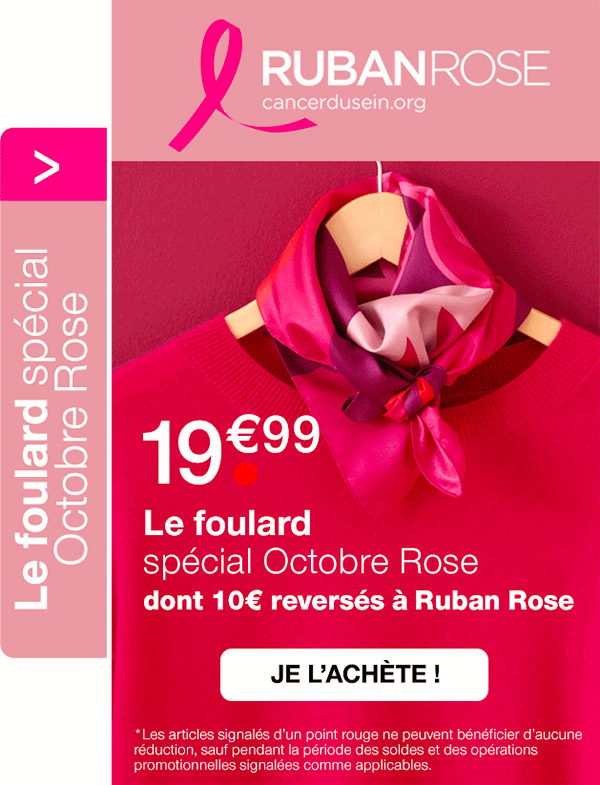Open the cancerdusein.org link
Screen dimensions: 600x785
click(x=344, y=103)
